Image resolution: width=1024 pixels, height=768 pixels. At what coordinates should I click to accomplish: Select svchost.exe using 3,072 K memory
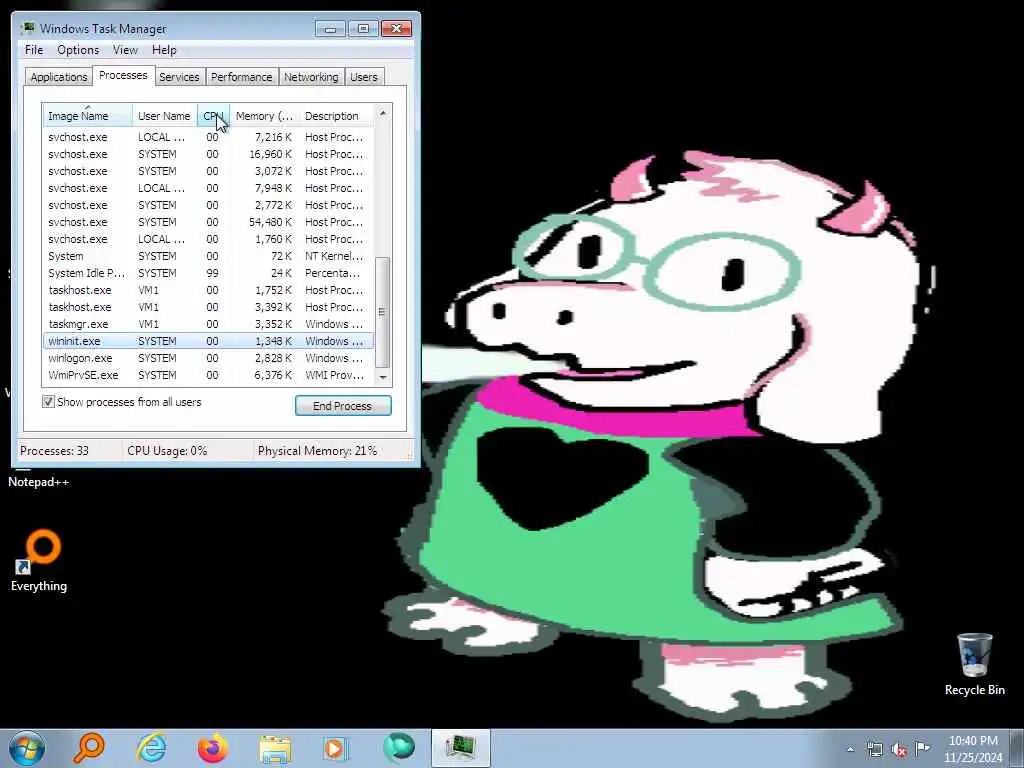click(208, 171)
